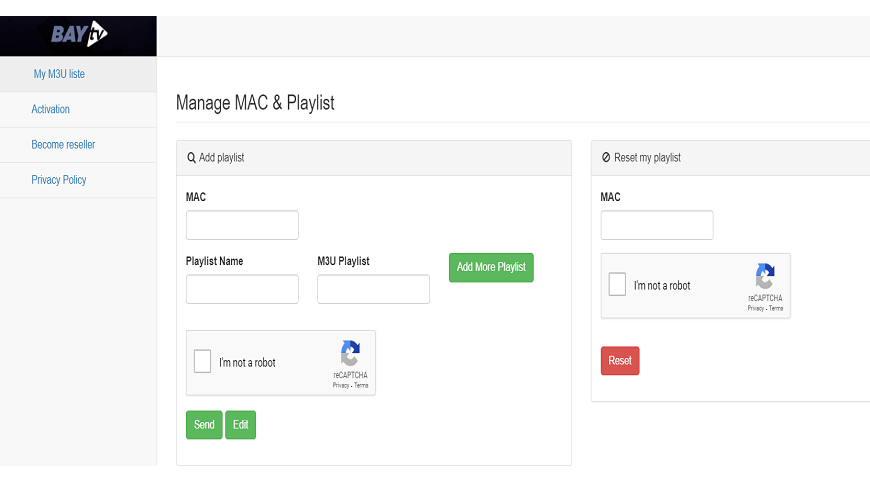The height and width of the screenshot is (482, 870).
Task: Click reCAPTCHA logo in Add playlist panel
Action: click(350, 353)
